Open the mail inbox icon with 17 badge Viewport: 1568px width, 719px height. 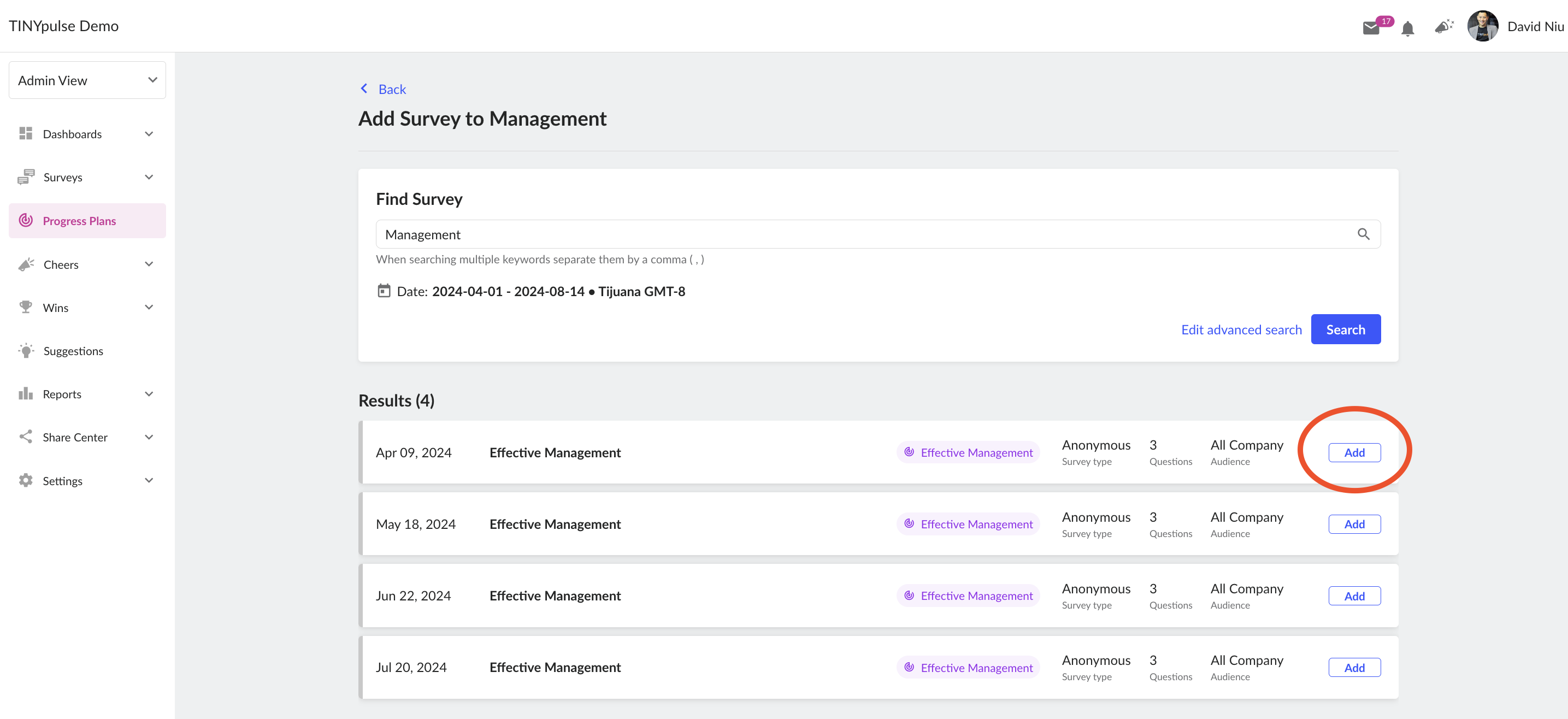point(1371,28)
